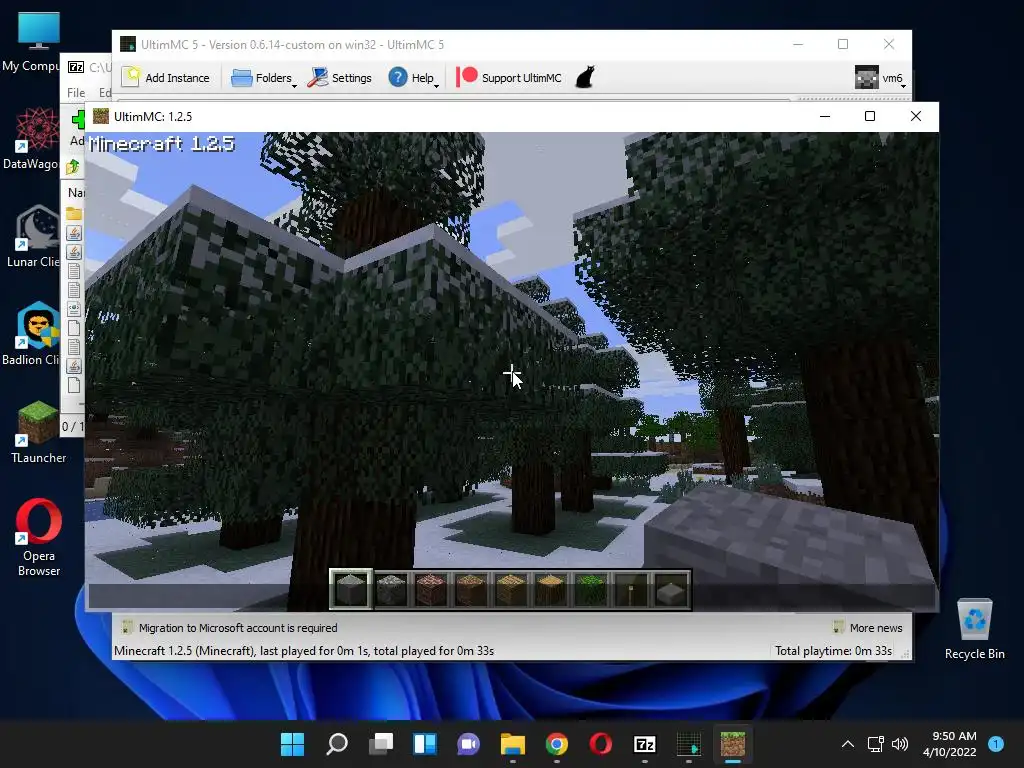This screenshot has height=768, width=1024.
Task: Click the Minecraft 1.2.5 last played status text
Action: coord(304,651)
